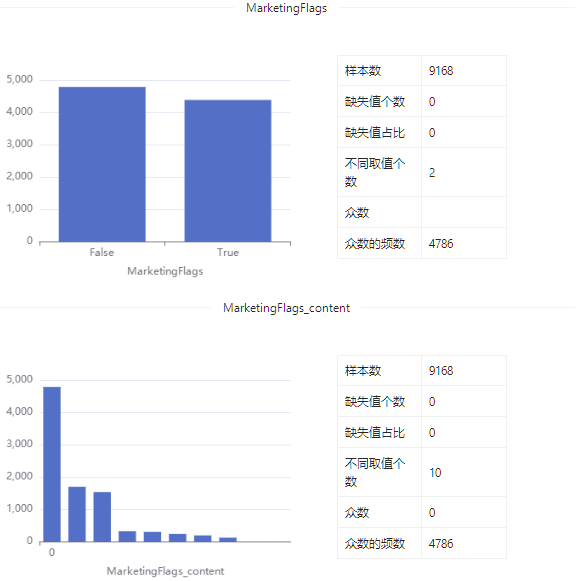Click the True x-axis label
The height and width of the screenshot is (581, 588).
click(228, 252)
